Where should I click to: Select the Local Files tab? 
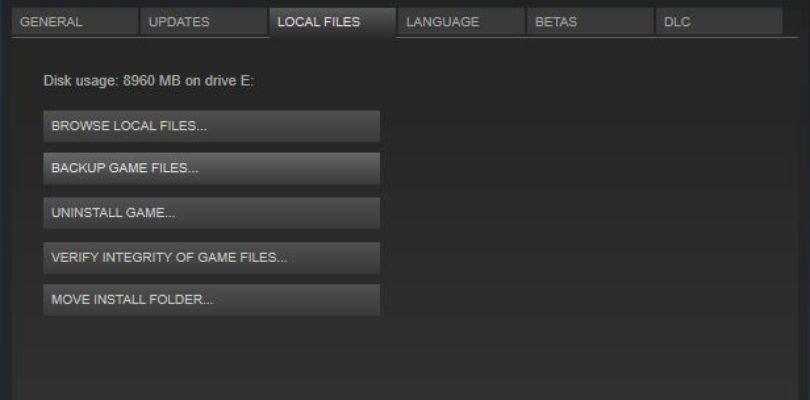pyautogui.click(x=333, y=22)
